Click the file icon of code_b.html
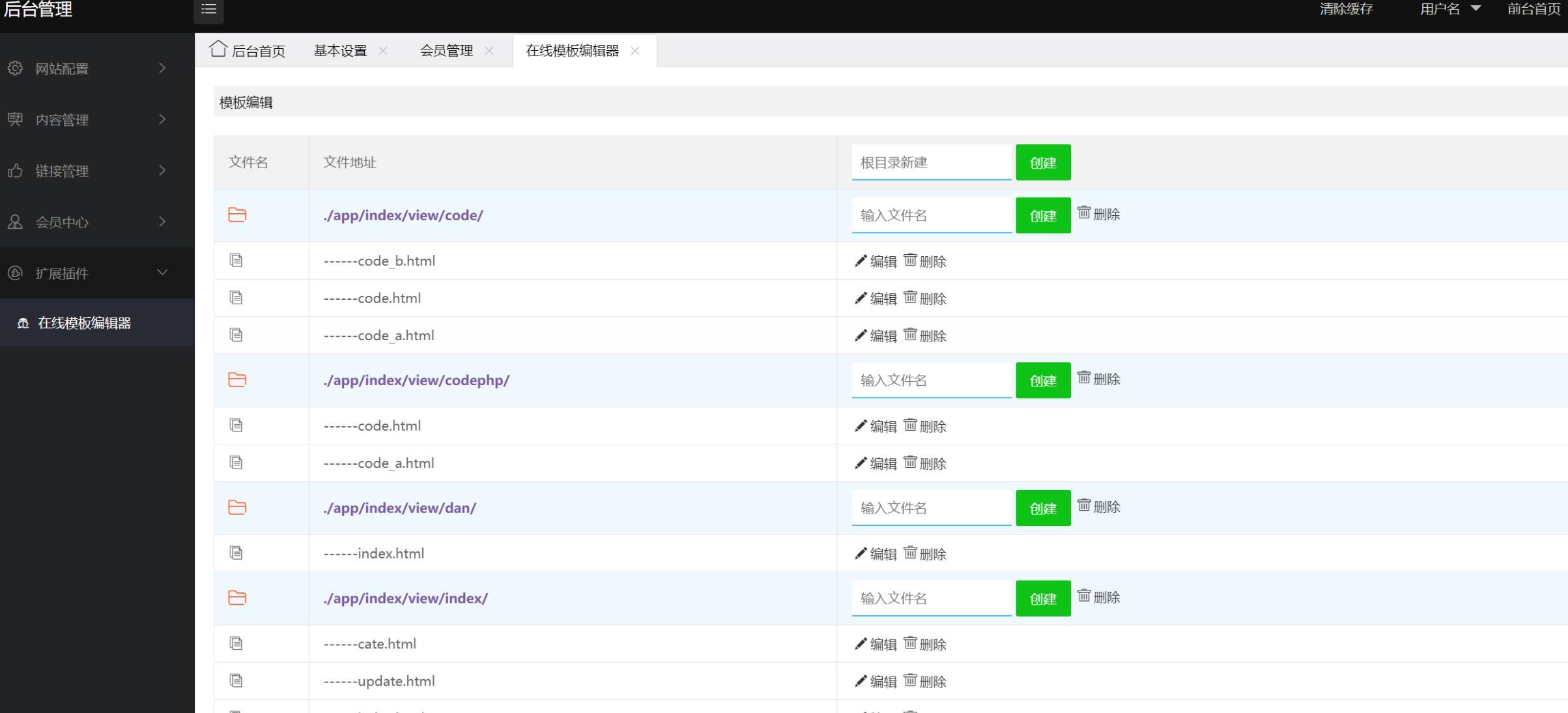The image size is (1568, 713). click(x=236, y=261)
